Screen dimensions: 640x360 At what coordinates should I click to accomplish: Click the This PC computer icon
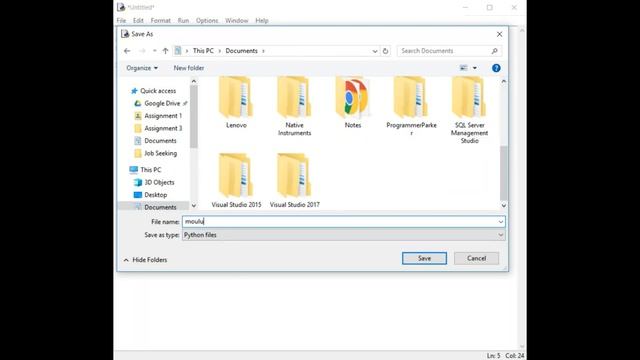point(133,170)
